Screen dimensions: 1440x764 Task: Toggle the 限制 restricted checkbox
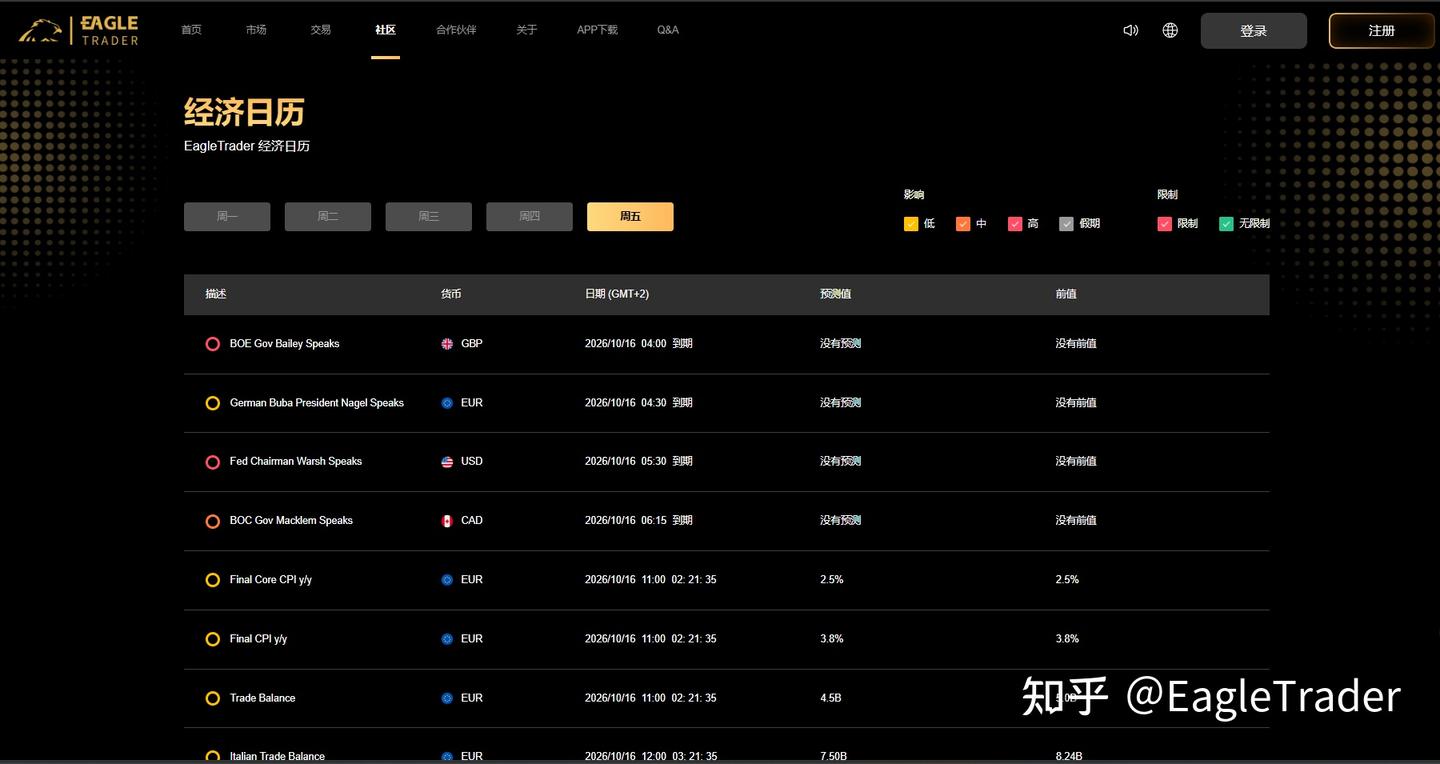tap(1165, 224)
